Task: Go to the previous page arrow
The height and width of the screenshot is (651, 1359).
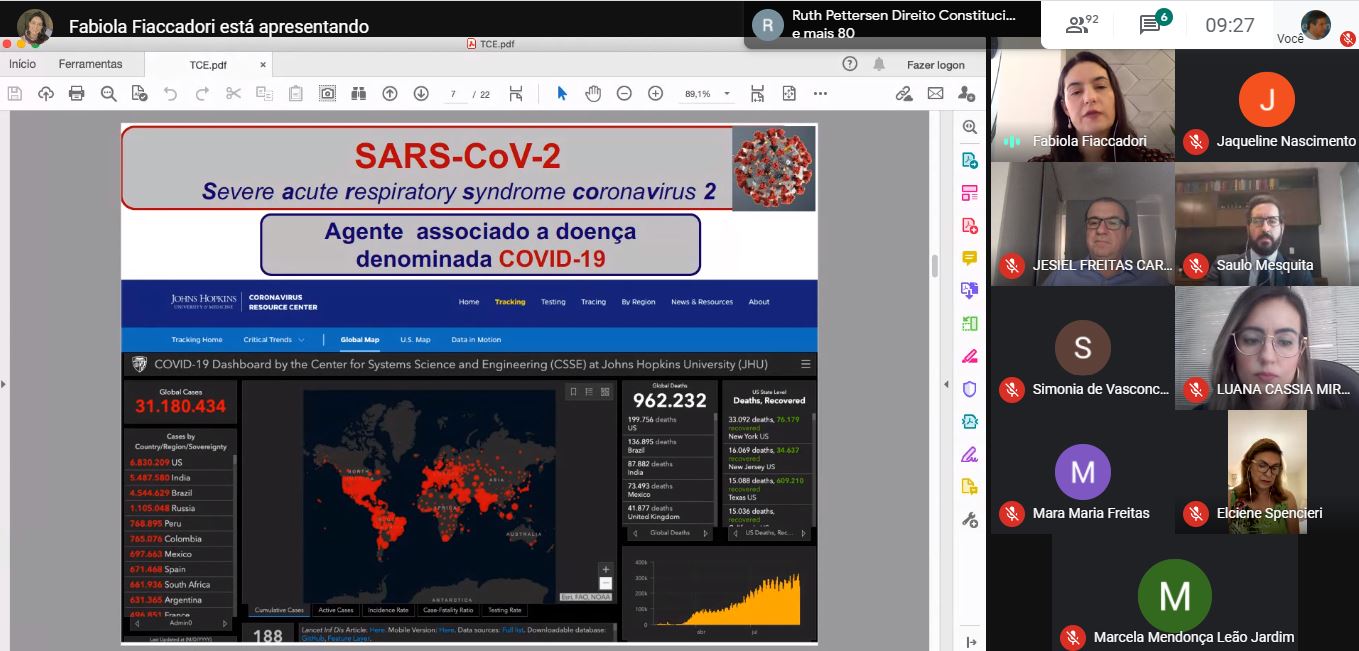Action: point(390,93)
